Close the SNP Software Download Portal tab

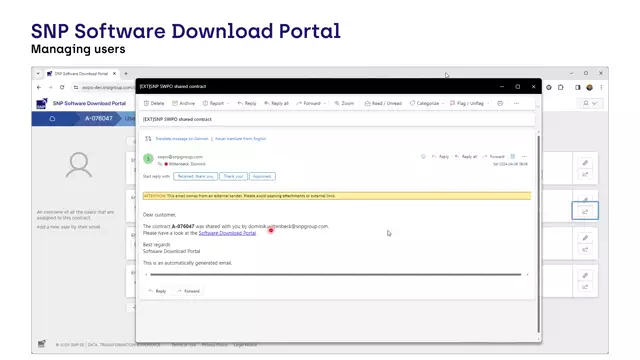pos(114,73)
